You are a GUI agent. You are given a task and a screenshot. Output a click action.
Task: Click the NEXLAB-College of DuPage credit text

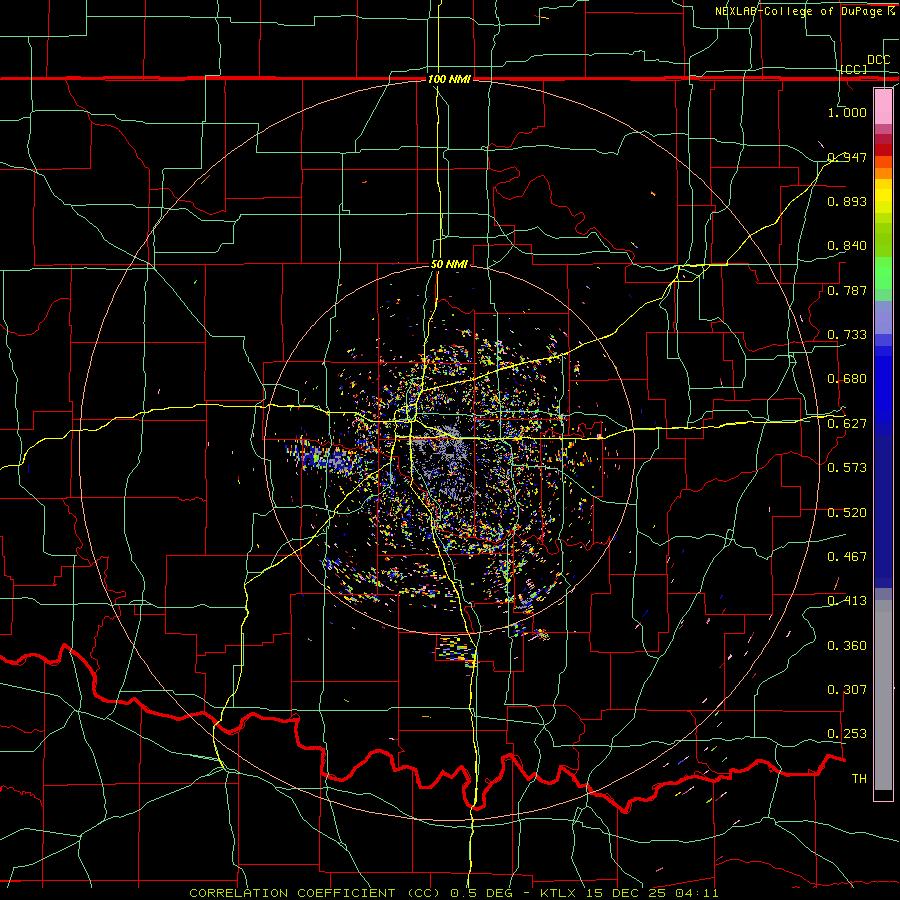[798, 11]
